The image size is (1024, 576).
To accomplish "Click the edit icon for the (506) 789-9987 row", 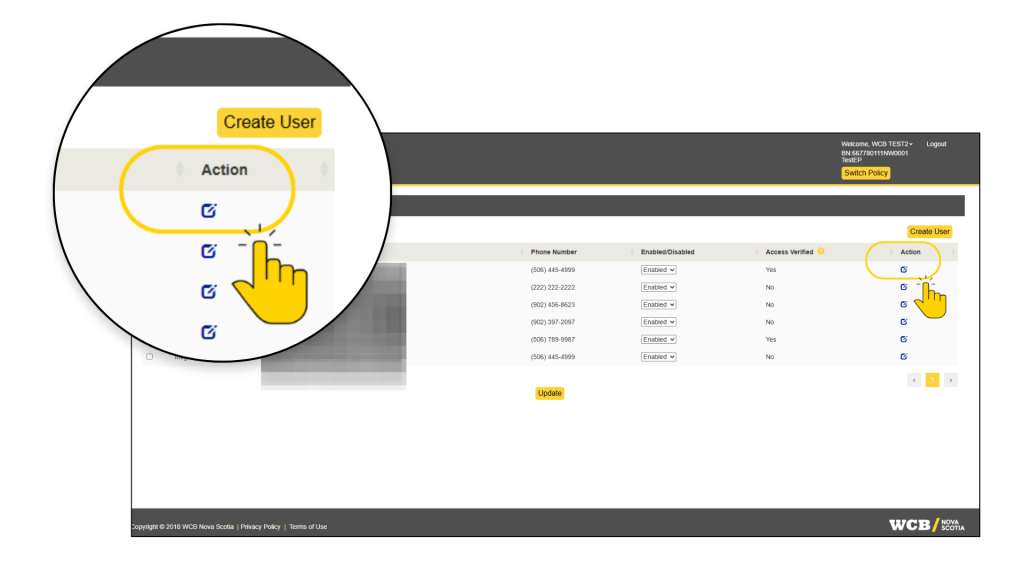I will tap(904, 340).
